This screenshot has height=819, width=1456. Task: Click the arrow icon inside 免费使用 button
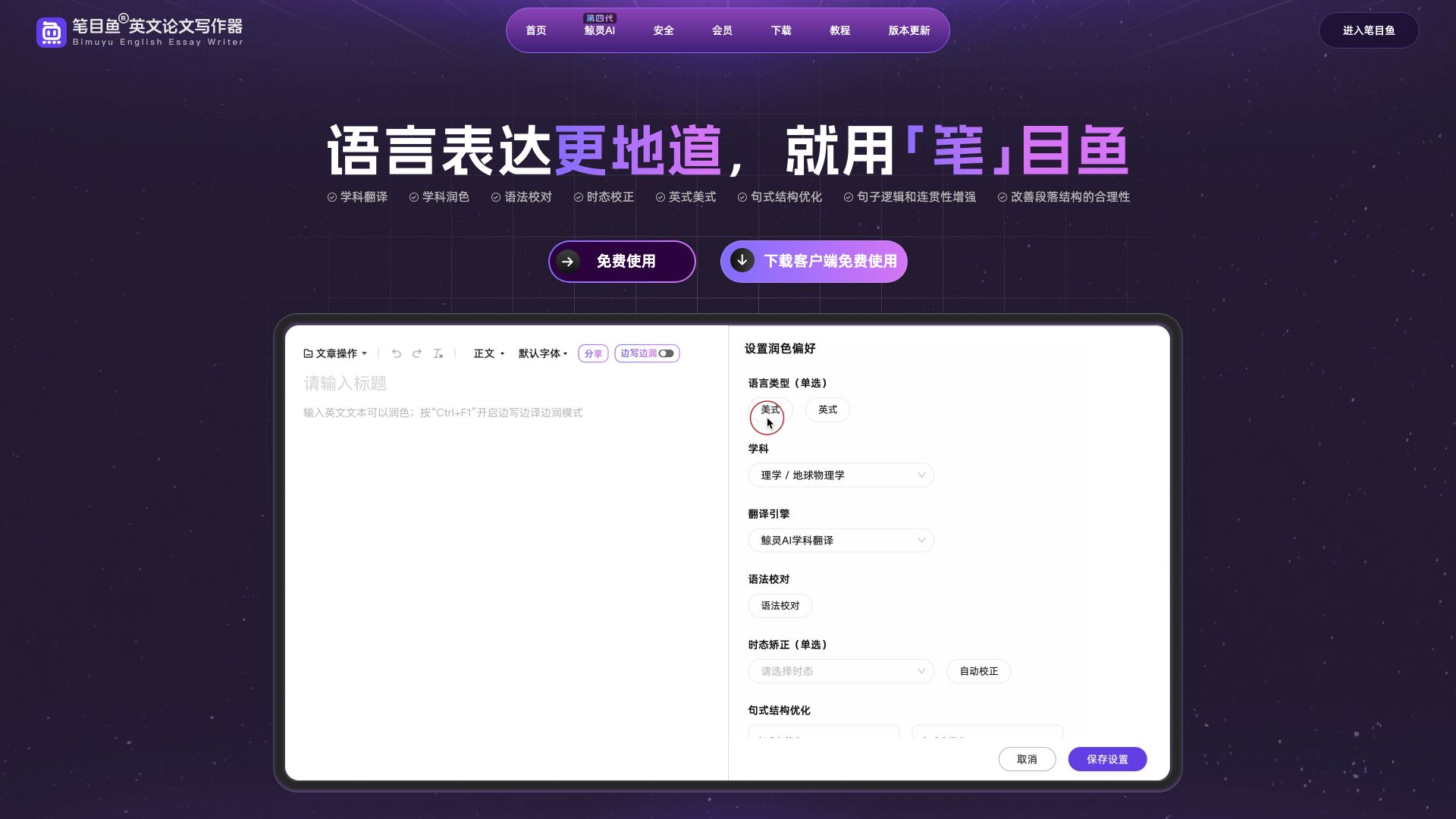(570, 261)
